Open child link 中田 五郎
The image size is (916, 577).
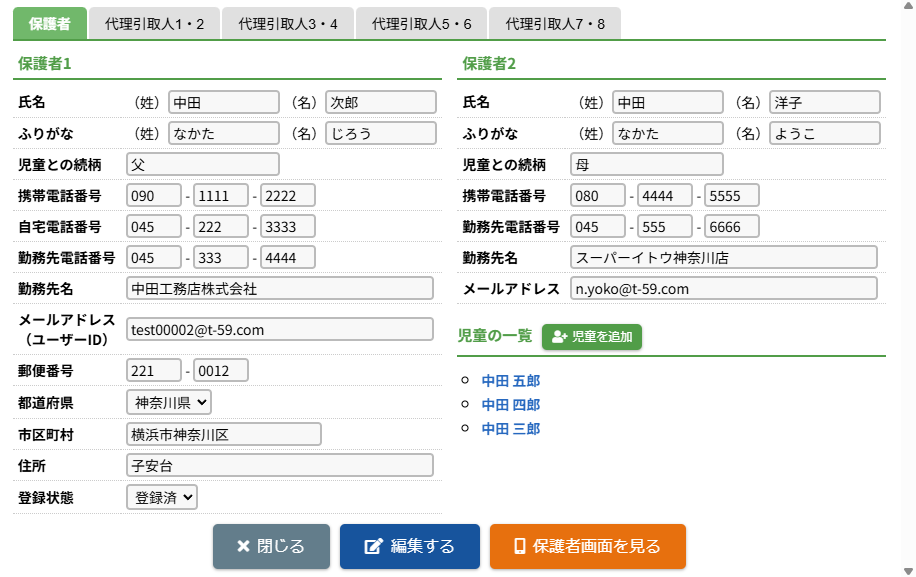(x=510, y=381)
